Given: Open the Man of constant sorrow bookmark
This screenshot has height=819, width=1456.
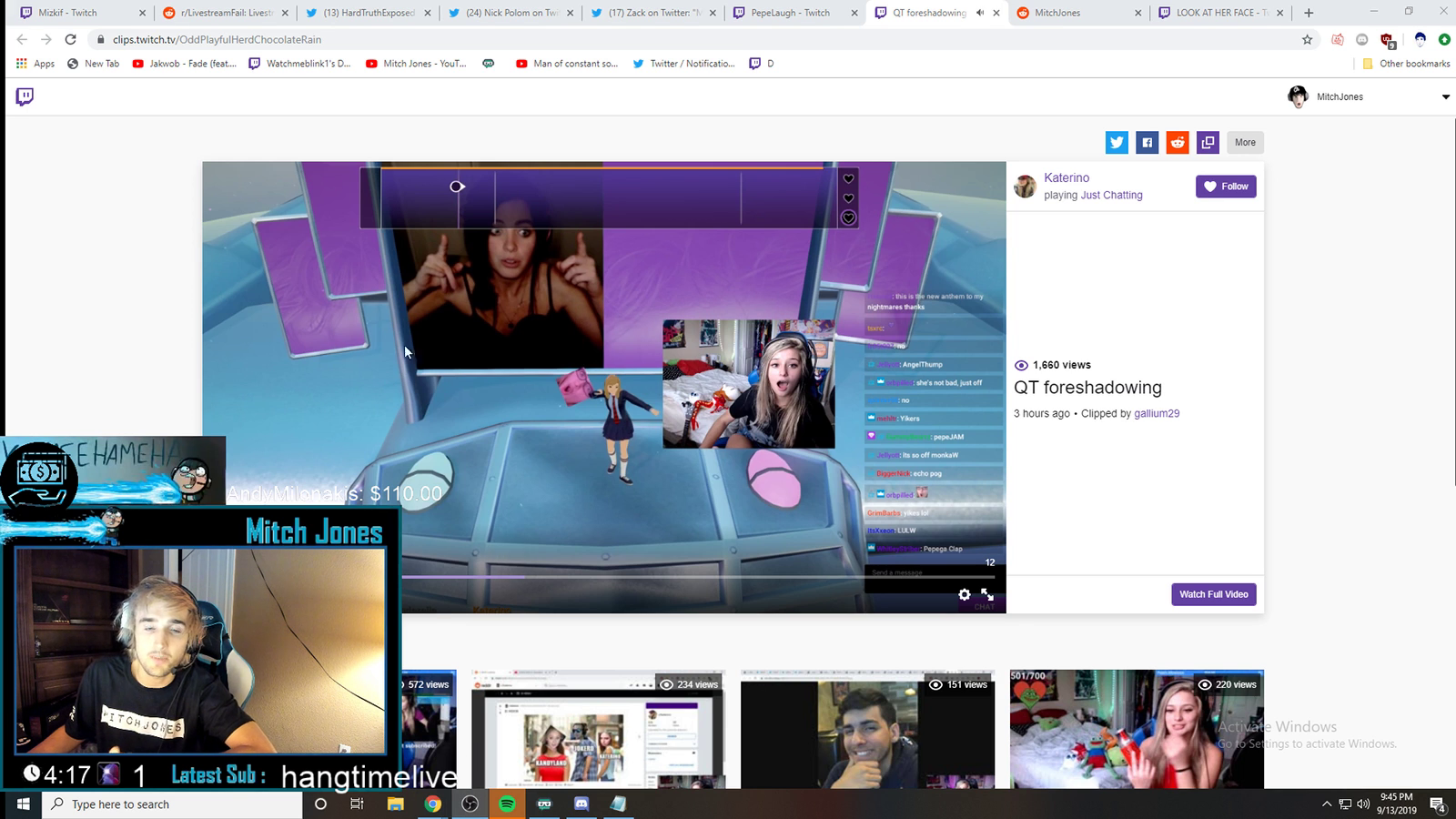Looking at the screenshot, I should (x=567, y=64).
